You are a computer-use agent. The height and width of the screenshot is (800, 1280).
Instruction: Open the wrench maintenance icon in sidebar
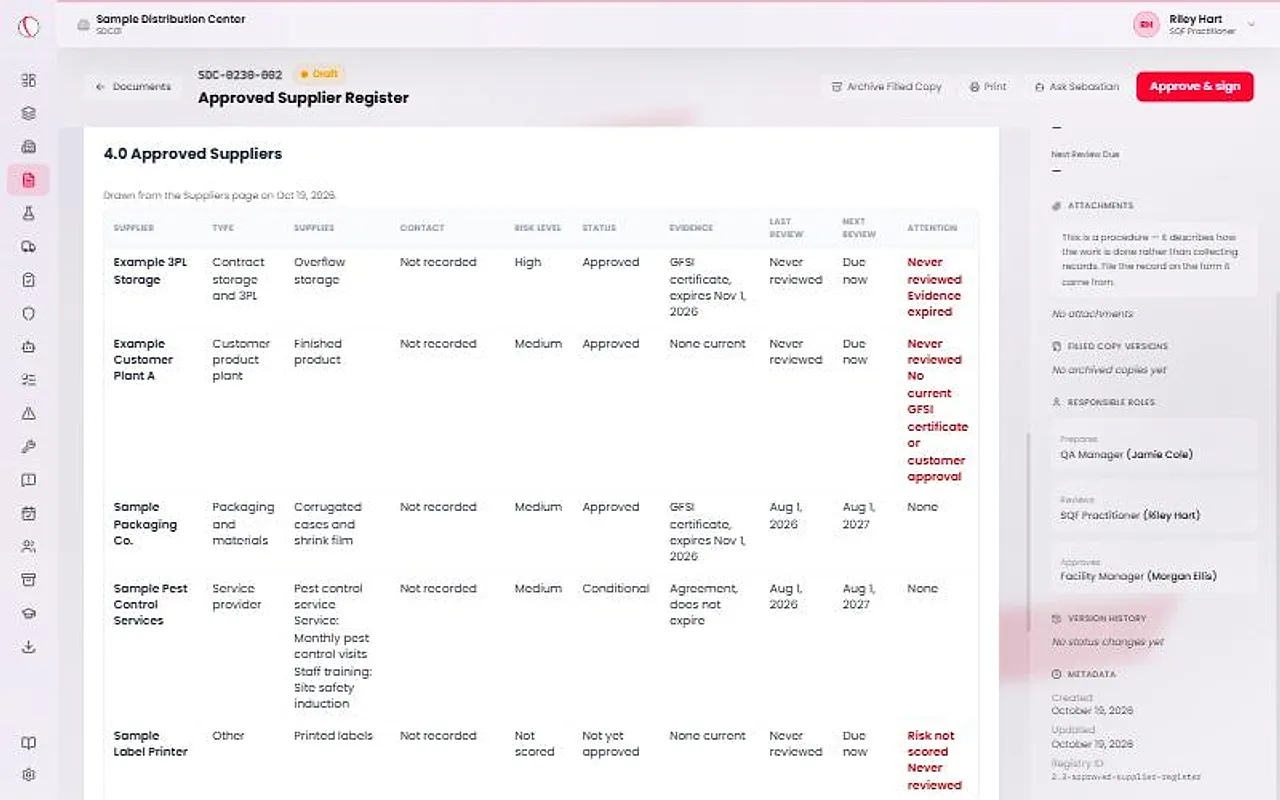tap(28, 447)
